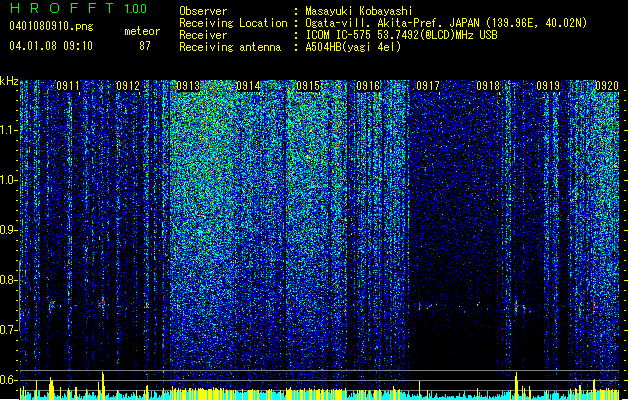Click the 'Observer' field label

point(203,11)
